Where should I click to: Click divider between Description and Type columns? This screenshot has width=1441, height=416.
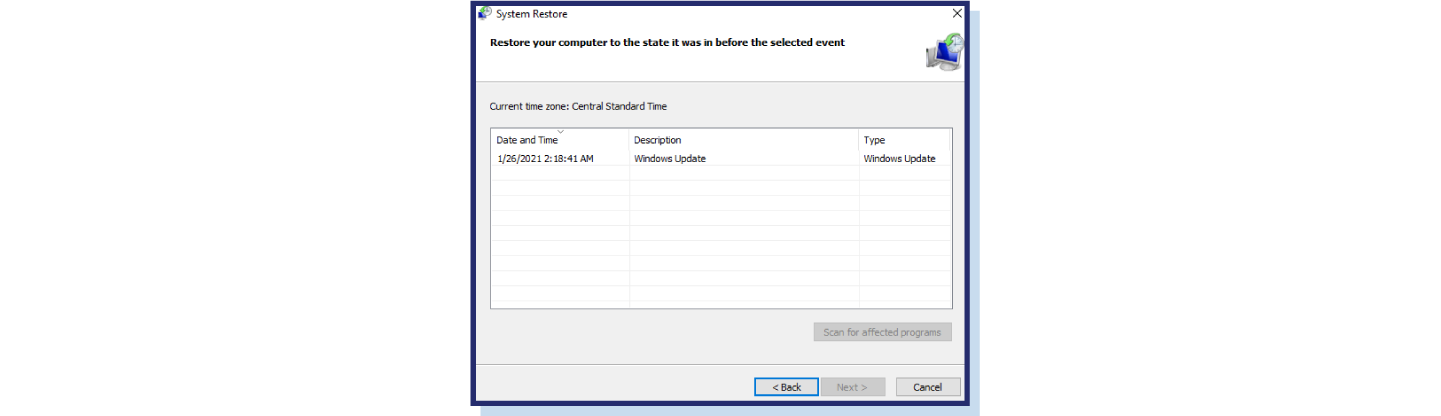tap(859, 140)
